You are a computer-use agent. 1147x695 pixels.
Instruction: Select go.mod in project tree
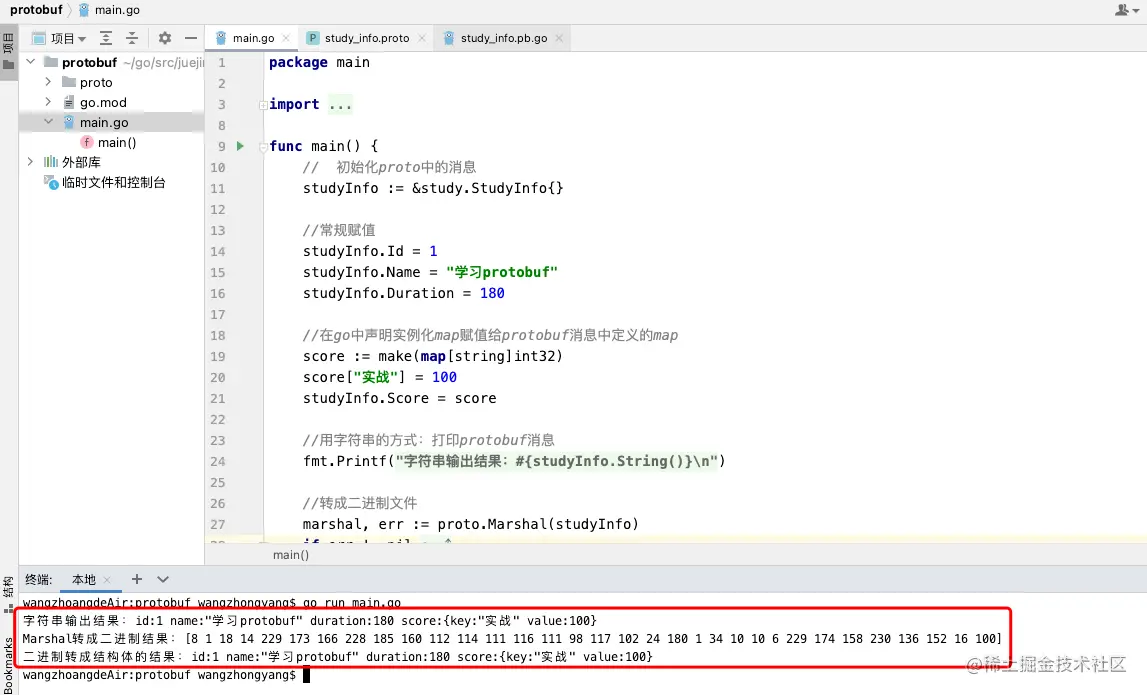(x=103, y=102)
